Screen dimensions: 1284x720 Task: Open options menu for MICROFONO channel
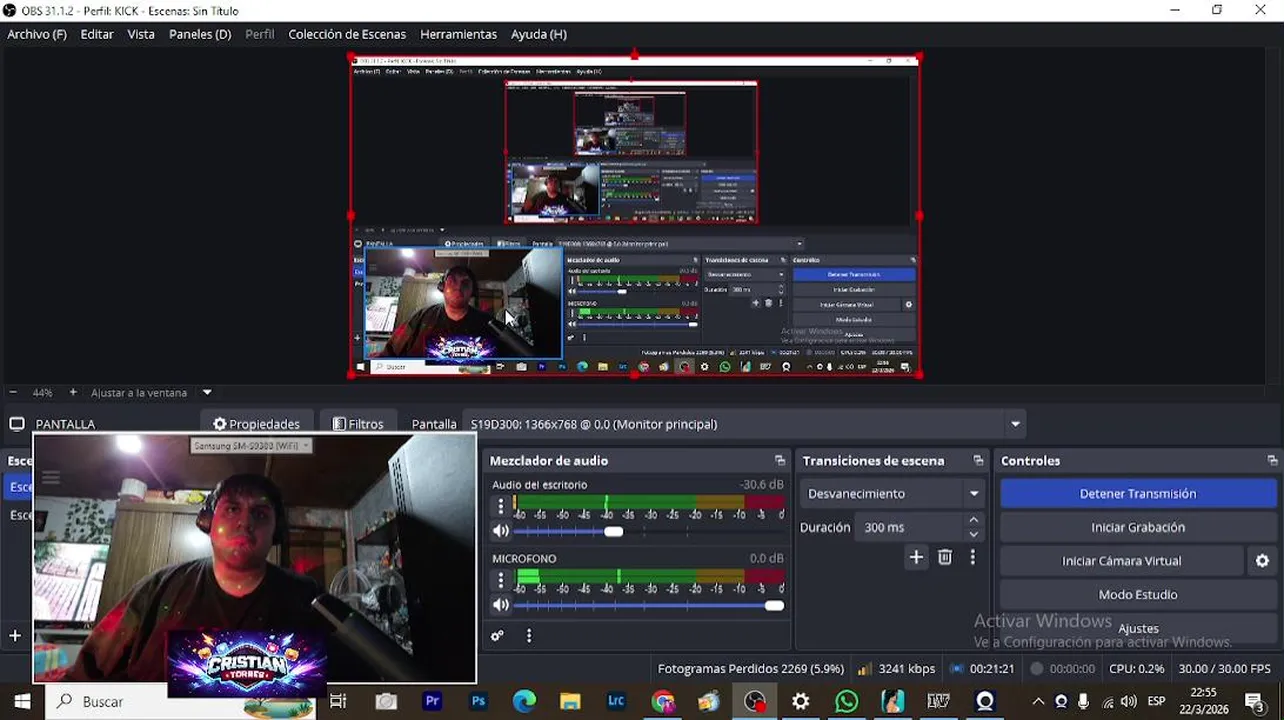501,580
